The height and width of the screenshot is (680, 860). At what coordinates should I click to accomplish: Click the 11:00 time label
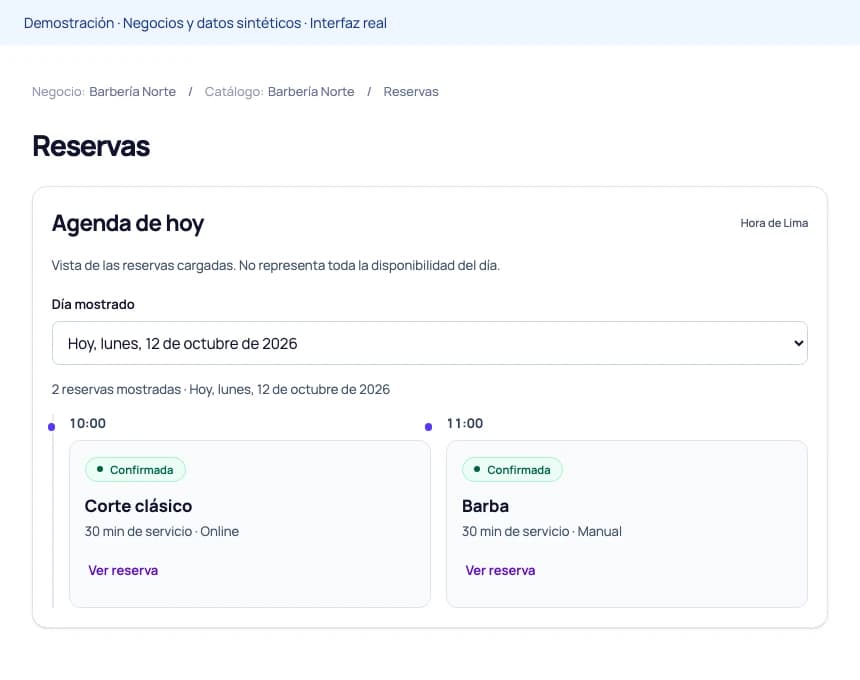point(465,423)
